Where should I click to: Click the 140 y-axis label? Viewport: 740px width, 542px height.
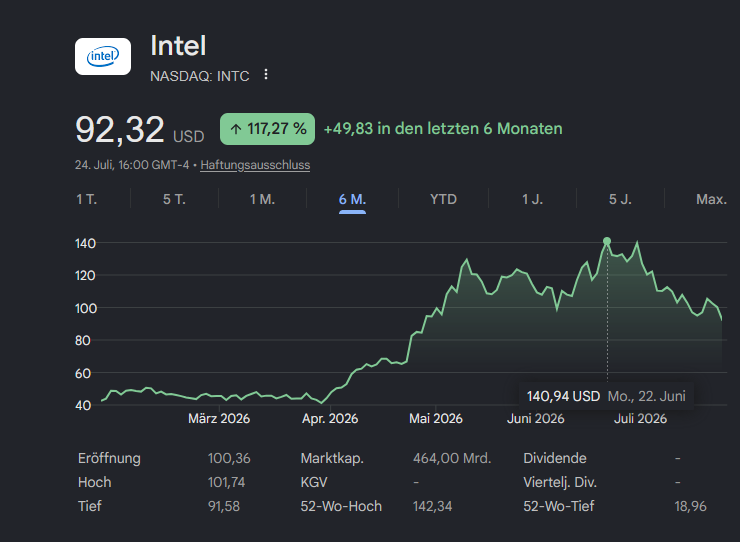click(x=85, y=244)
